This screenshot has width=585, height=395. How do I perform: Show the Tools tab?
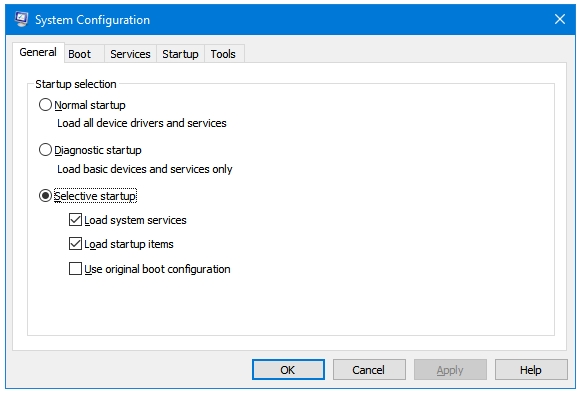click(223, 54)
